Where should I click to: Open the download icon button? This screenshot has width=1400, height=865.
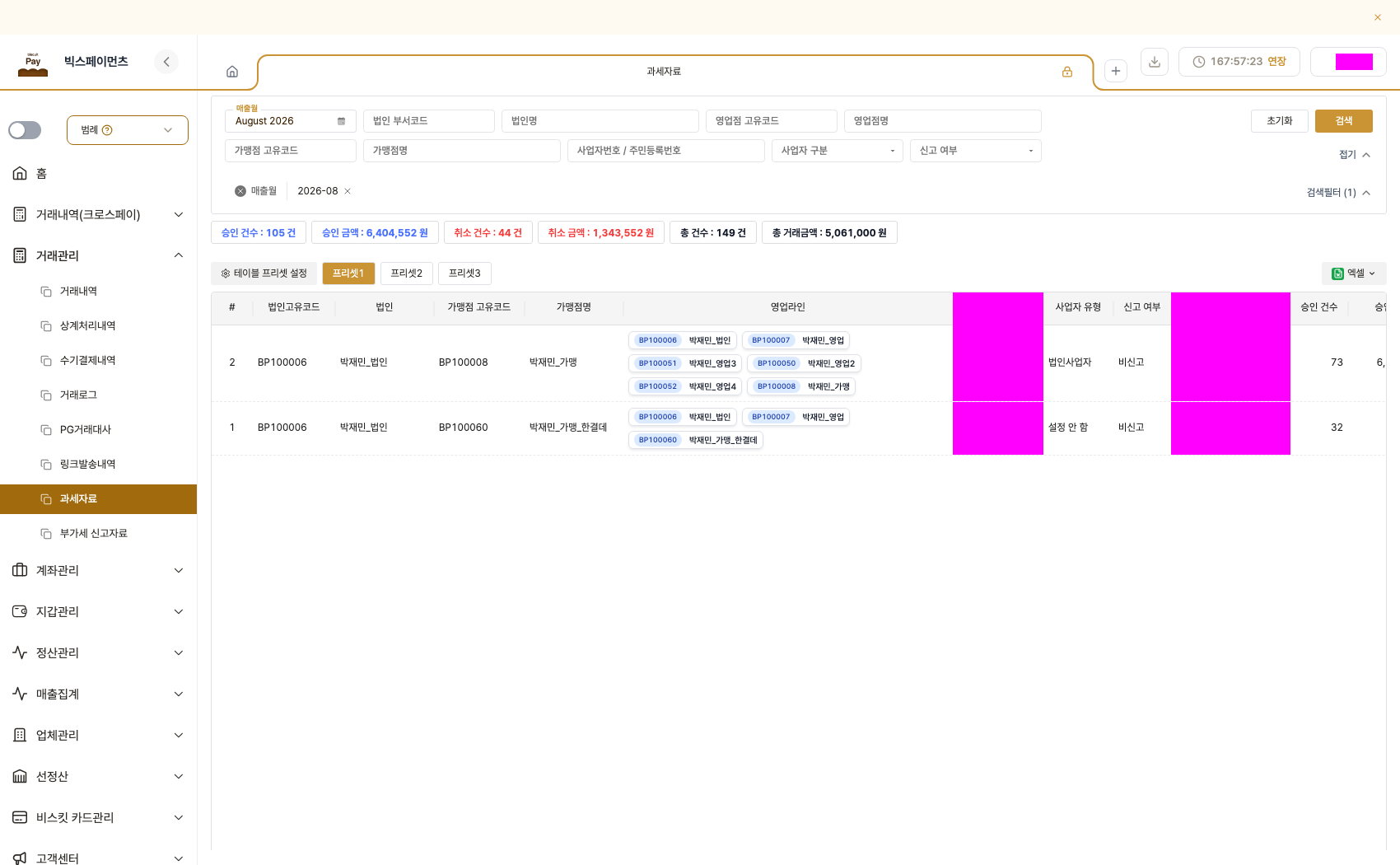pyautogui.click(x=1155, y=62)
